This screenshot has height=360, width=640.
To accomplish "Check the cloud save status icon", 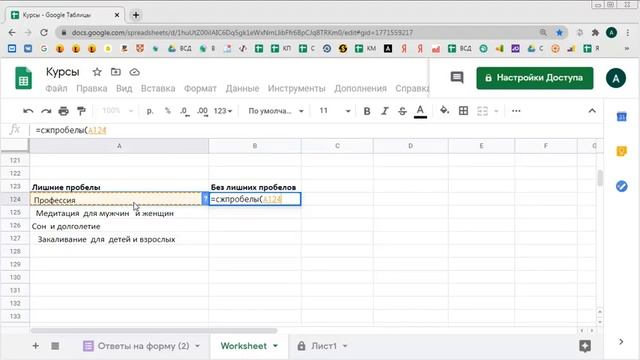I will [135, 72].
